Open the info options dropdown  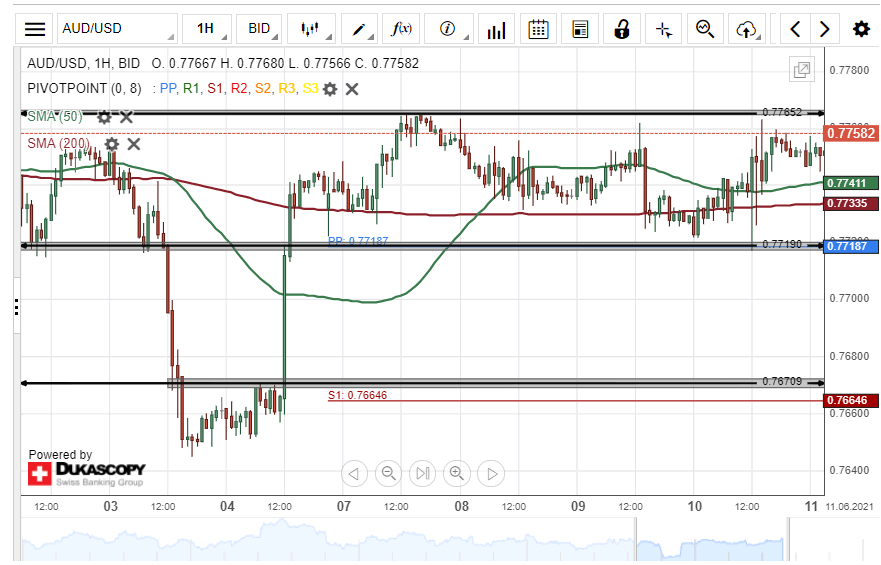pos(448,29)
